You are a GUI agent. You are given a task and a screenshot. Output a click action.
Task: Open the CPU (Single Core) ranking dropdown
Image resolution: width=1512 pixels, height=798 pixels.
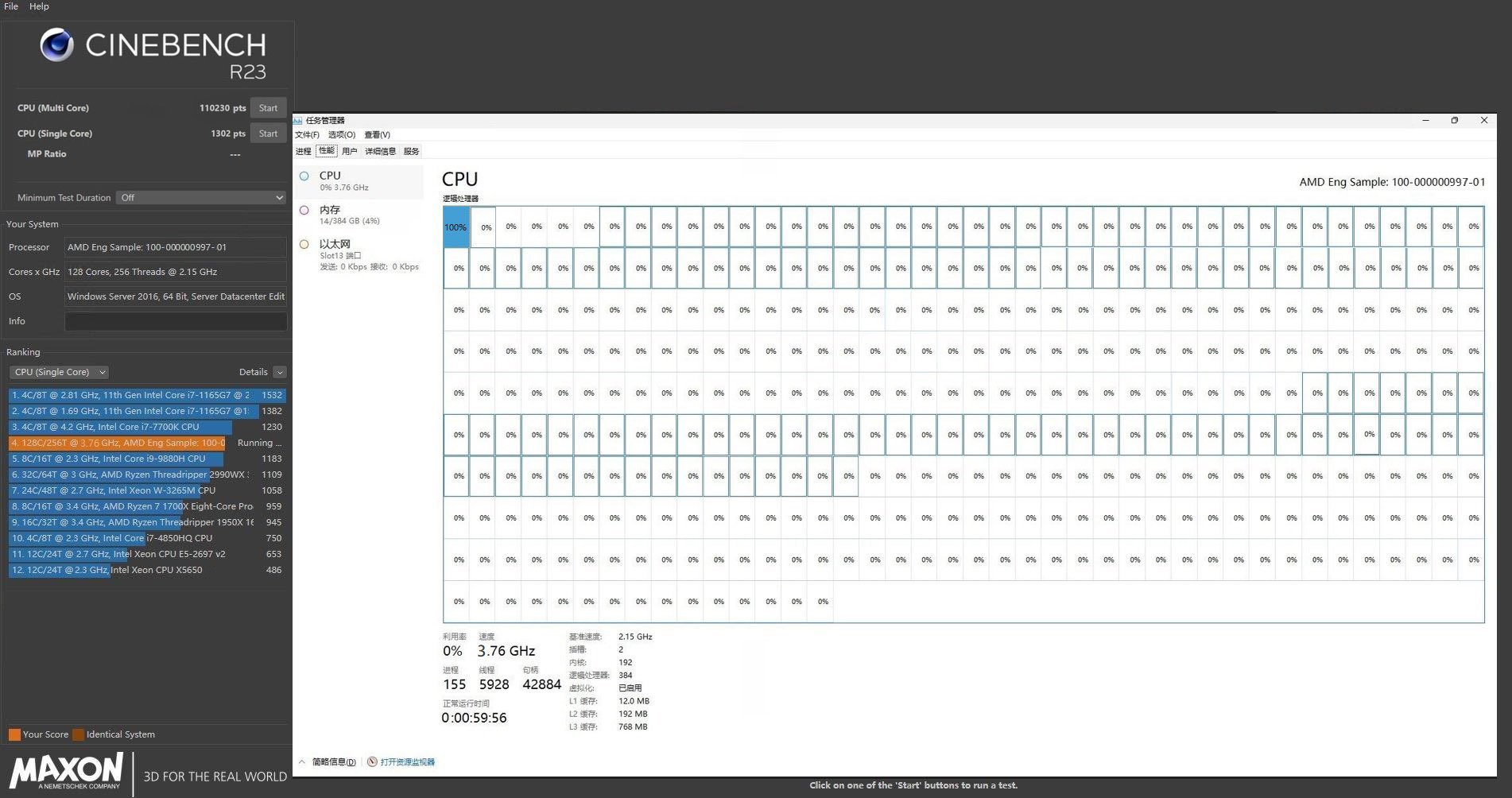point(59,372)
